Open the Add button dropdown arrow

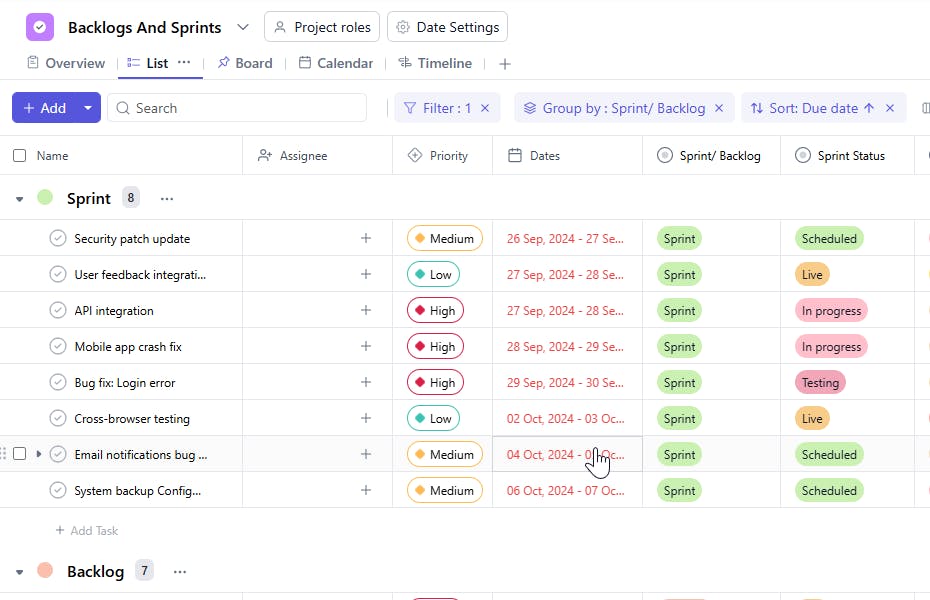click(88, 108)
